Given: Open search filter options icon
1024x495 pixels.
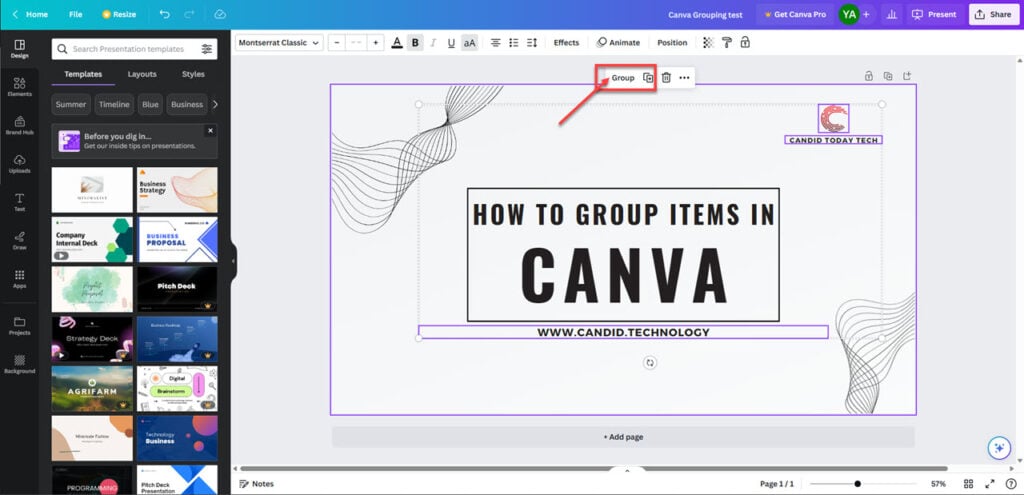Looking at the screenshot, I should (207, 49).
